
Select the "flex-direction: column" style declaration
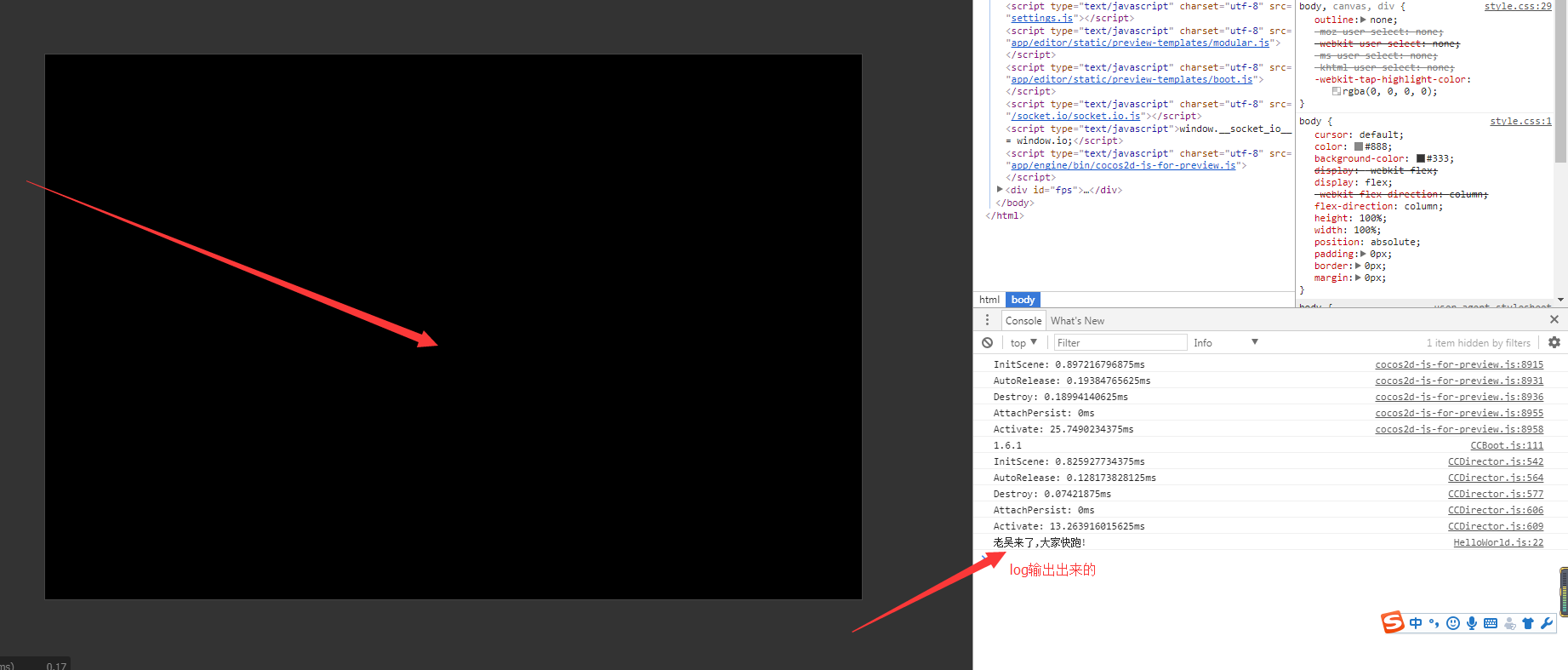pyautogui.click(x=1378, y=206)
